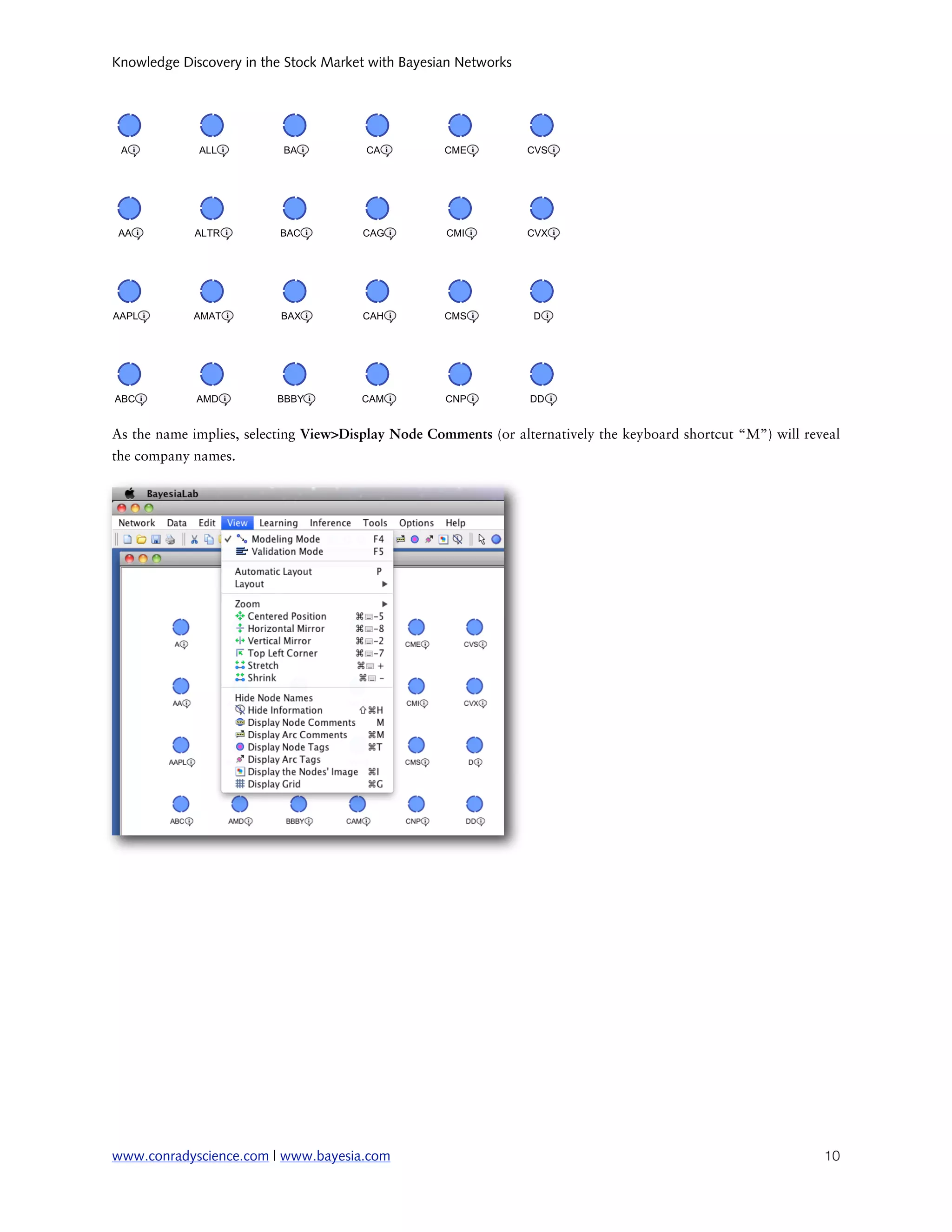Toggle Display Grid menu option
Image resolution: width=952 pixels, height=1232 pixels.
(274, 784)
